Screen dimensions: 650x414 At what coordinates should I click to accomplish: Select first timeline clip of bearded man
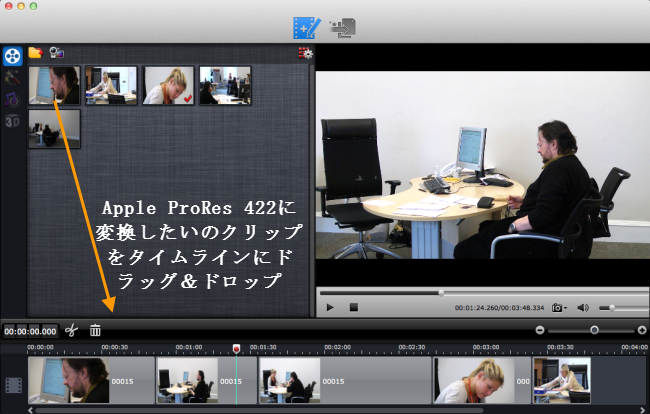coord(91,380)
